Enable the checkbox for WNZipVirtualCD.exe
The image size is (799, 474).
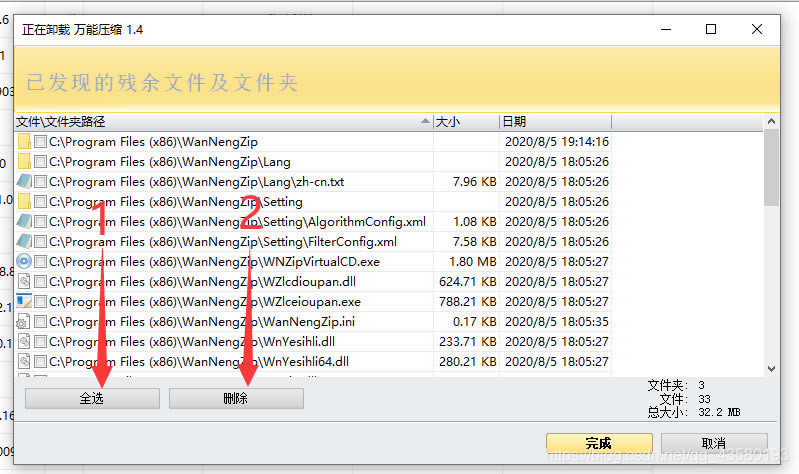pyautogui.click(x=40, y=261)
